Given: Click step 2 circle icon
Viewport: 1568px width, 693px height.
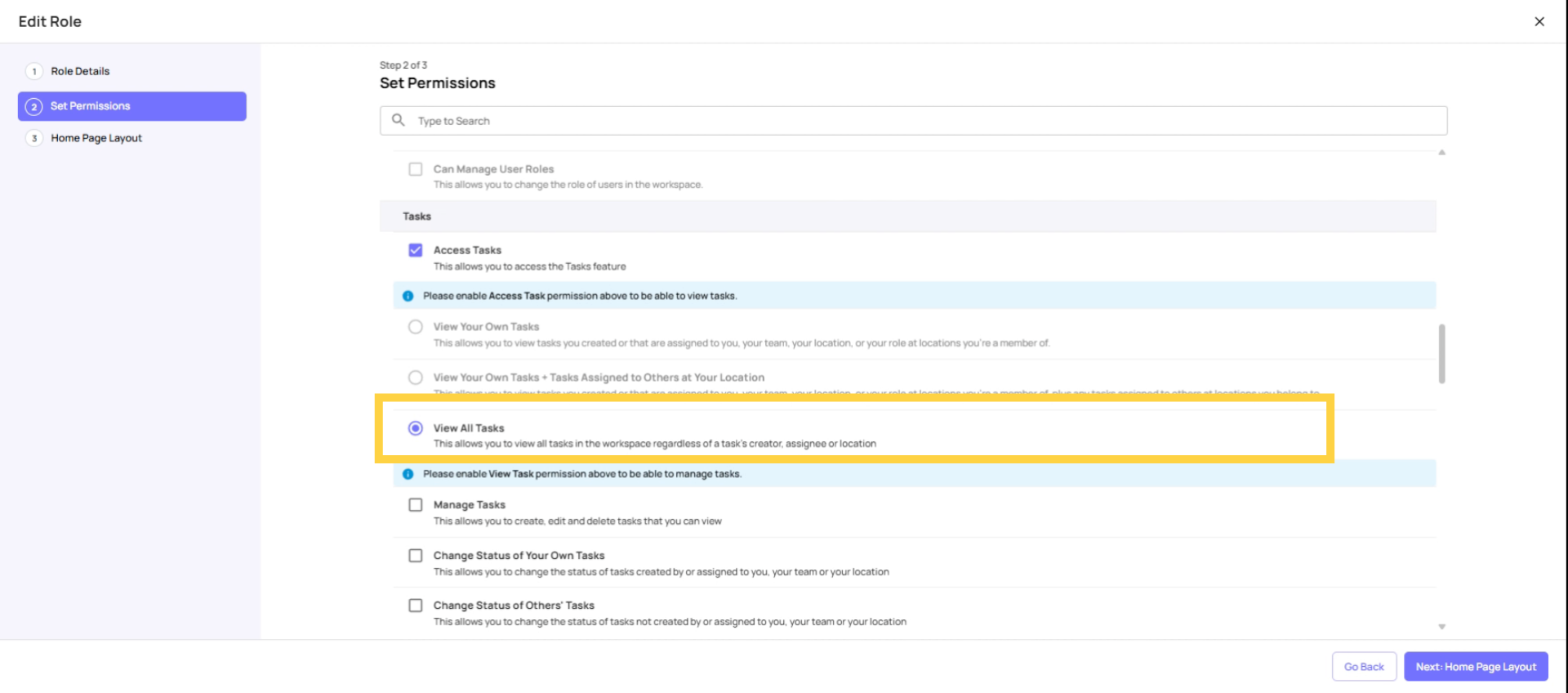Looking at the screenshot, I should point(34,106).
